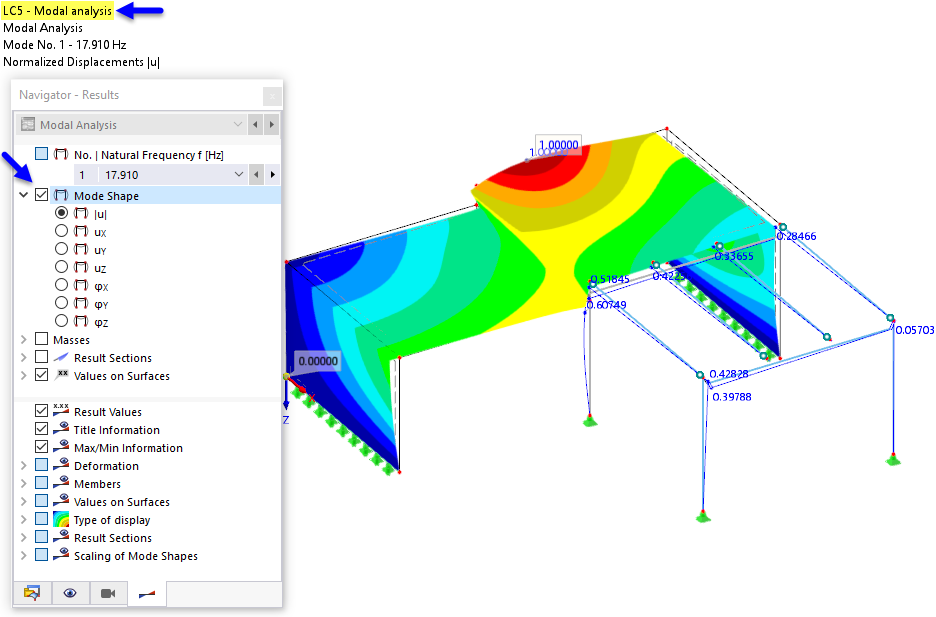
Task: Toggle the Deformation checkbox
Action: (x=41, y=464)
